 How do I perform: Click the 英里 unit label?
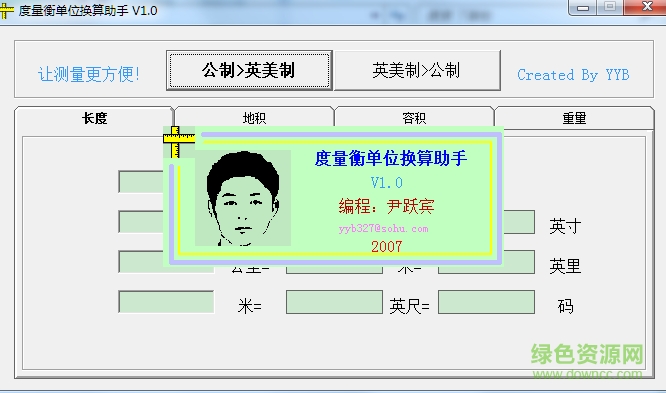pos(565,266)
